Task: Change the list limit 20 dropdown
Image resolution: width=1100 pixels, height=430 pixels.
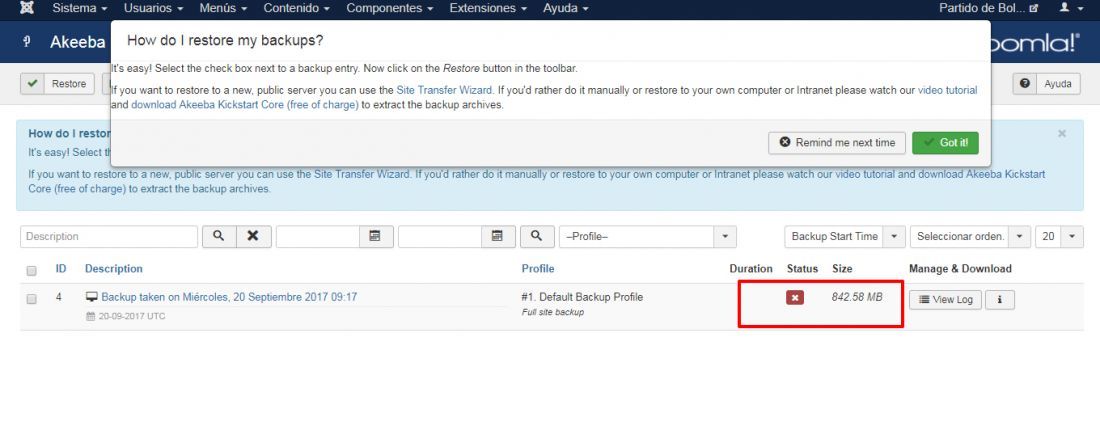Action: click(x=1059, y=236)
